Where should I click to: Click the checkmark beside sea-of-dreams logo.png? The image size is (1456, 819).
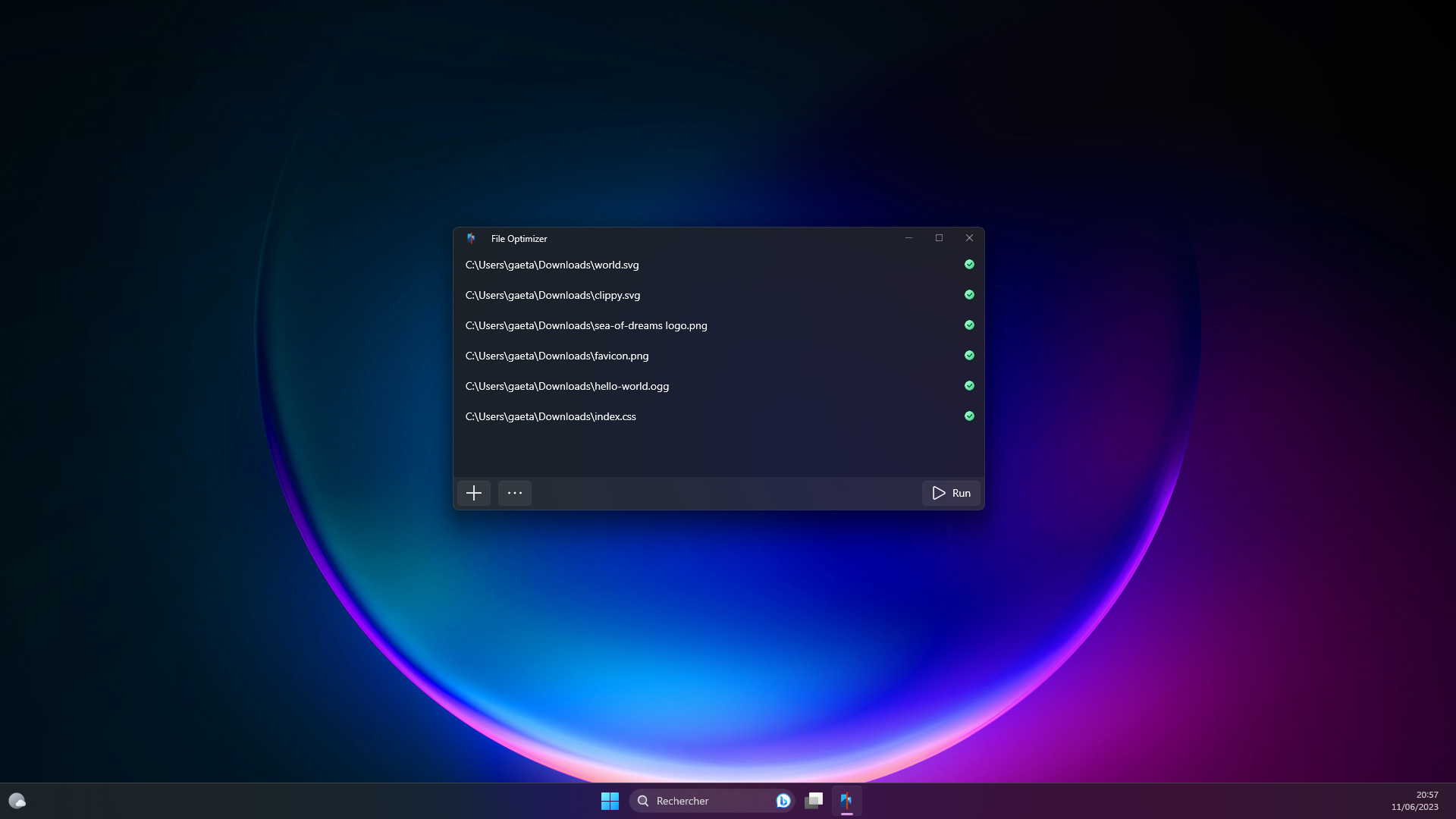(x=969, y=325)
